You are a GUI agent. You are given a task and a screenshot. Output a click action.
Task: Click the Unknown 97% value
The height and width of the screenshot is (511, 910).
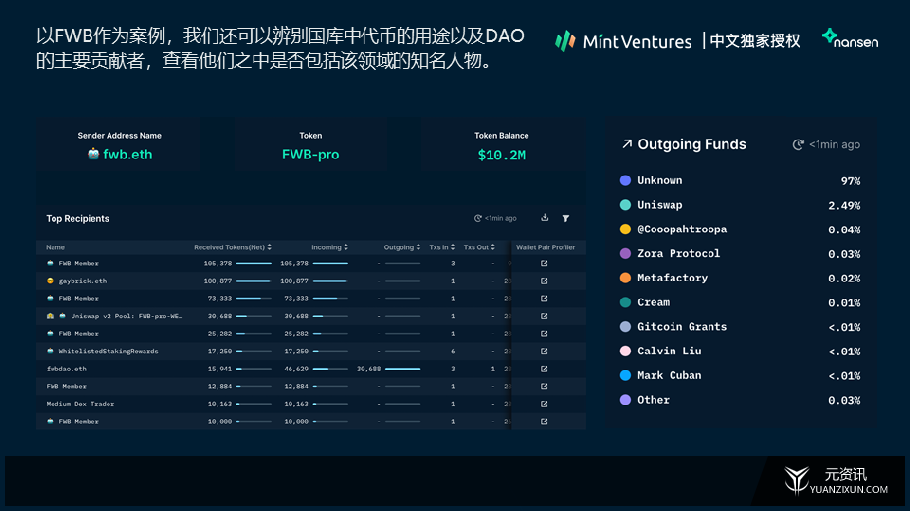click(x=850, y=181)
